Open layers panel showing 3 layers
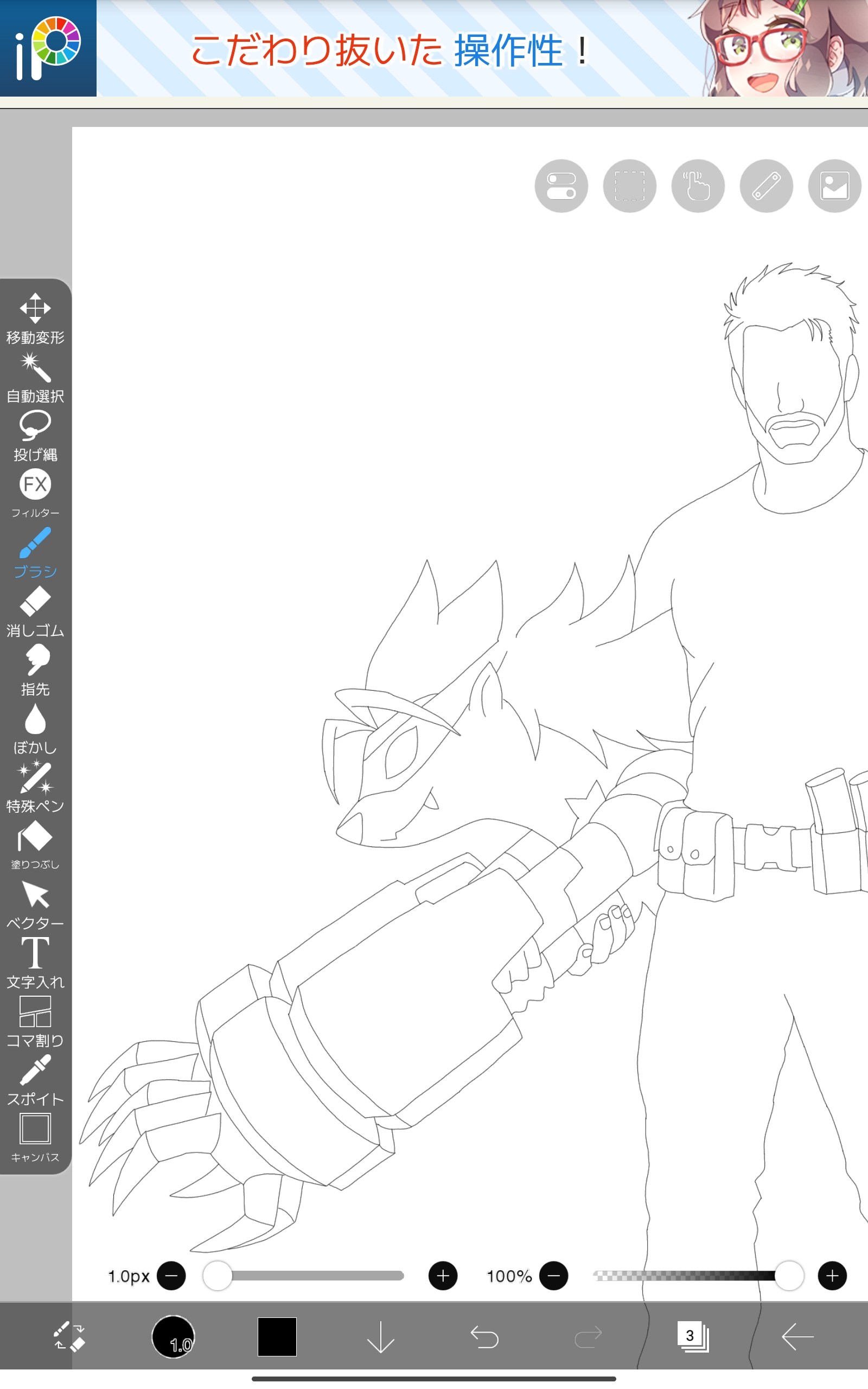Viewport: 868px width, 1389px height. pos(692,1336)
